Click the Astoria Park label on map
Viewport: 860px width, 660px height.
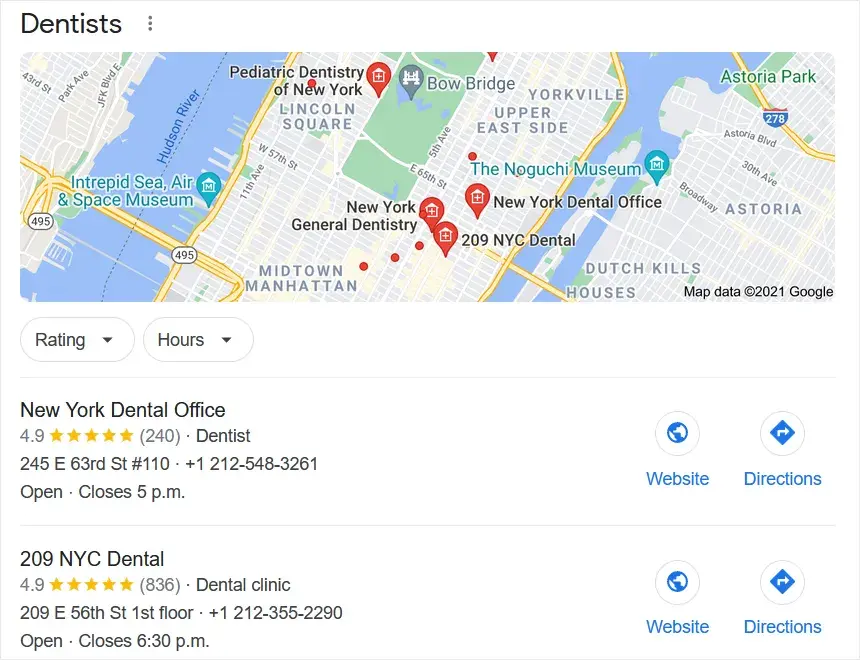pos(768,76)
